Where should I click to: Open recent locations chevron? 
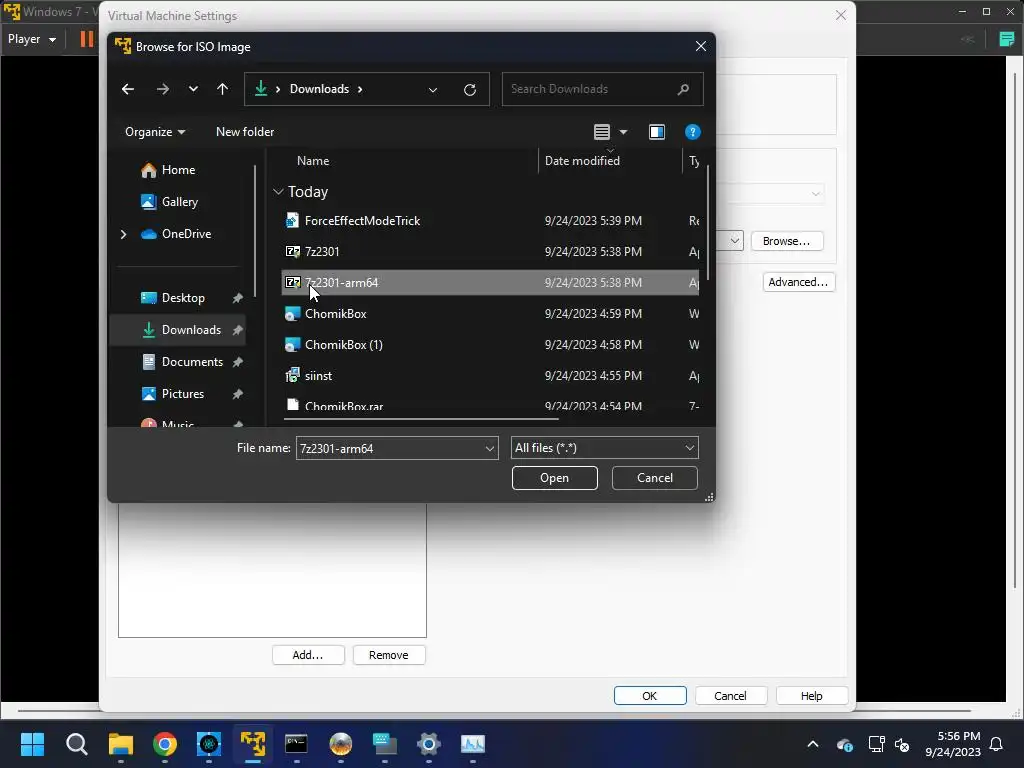coord(193,89)
